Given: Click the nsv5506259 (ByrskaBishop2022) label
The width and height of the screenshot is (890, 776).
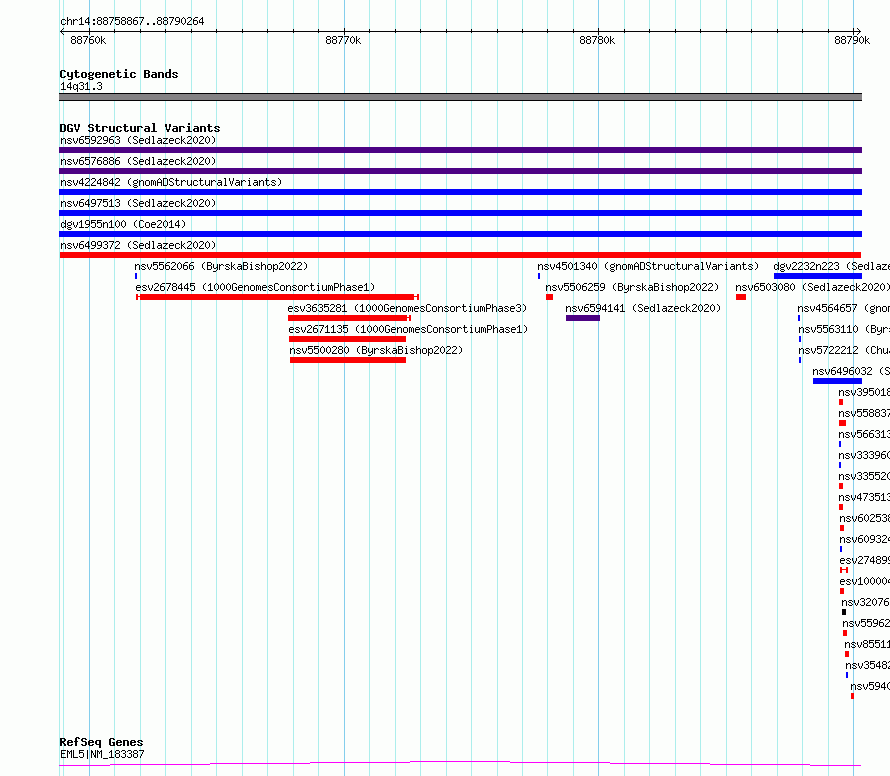Looking at the screenshot, I should pos(632,287).
